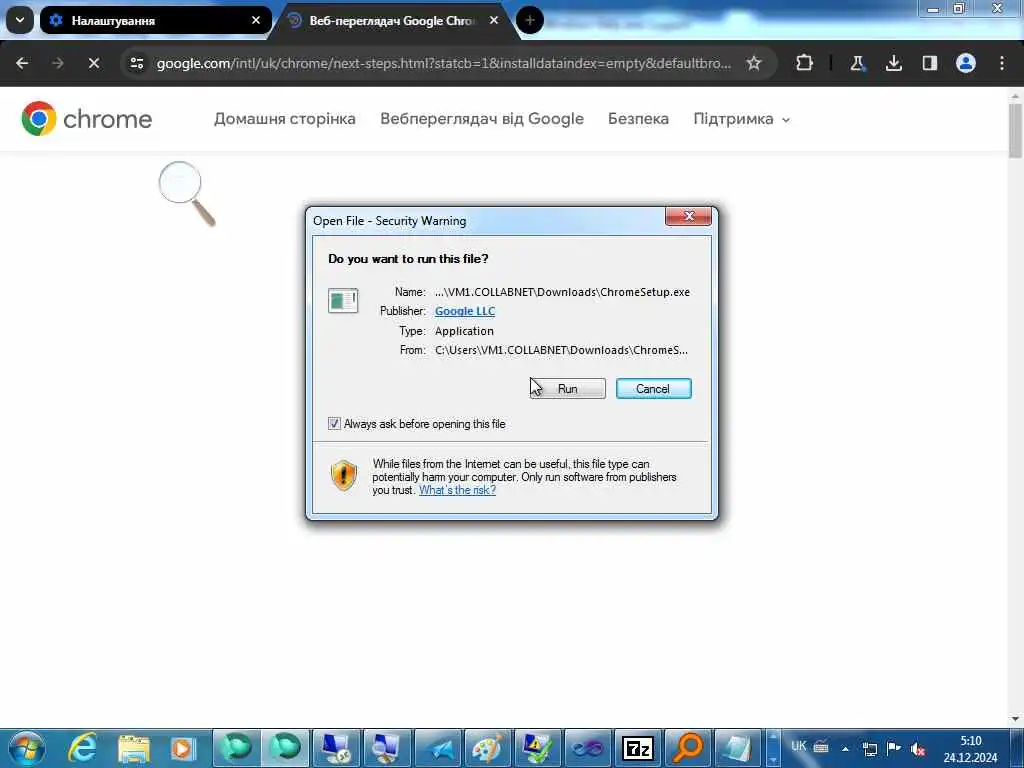Click the Chrome logo on the page
This screenshot has width=1024, height=768.
click(x=86, y=119)
